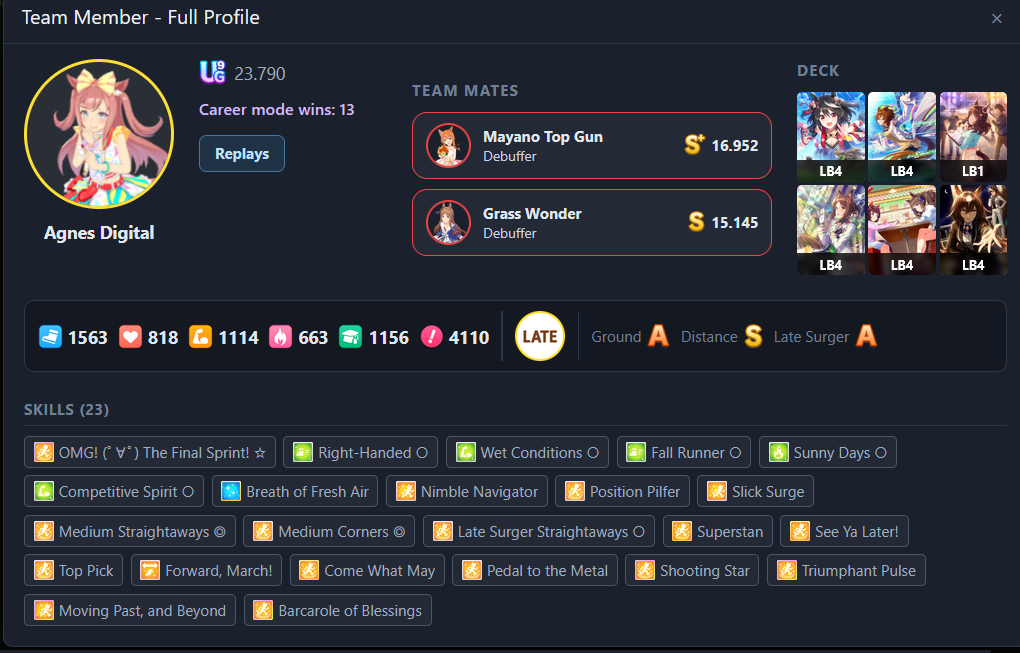Select the Come What May skill chip
This screenshot has height=653, width=1020.
coord(367,570)
